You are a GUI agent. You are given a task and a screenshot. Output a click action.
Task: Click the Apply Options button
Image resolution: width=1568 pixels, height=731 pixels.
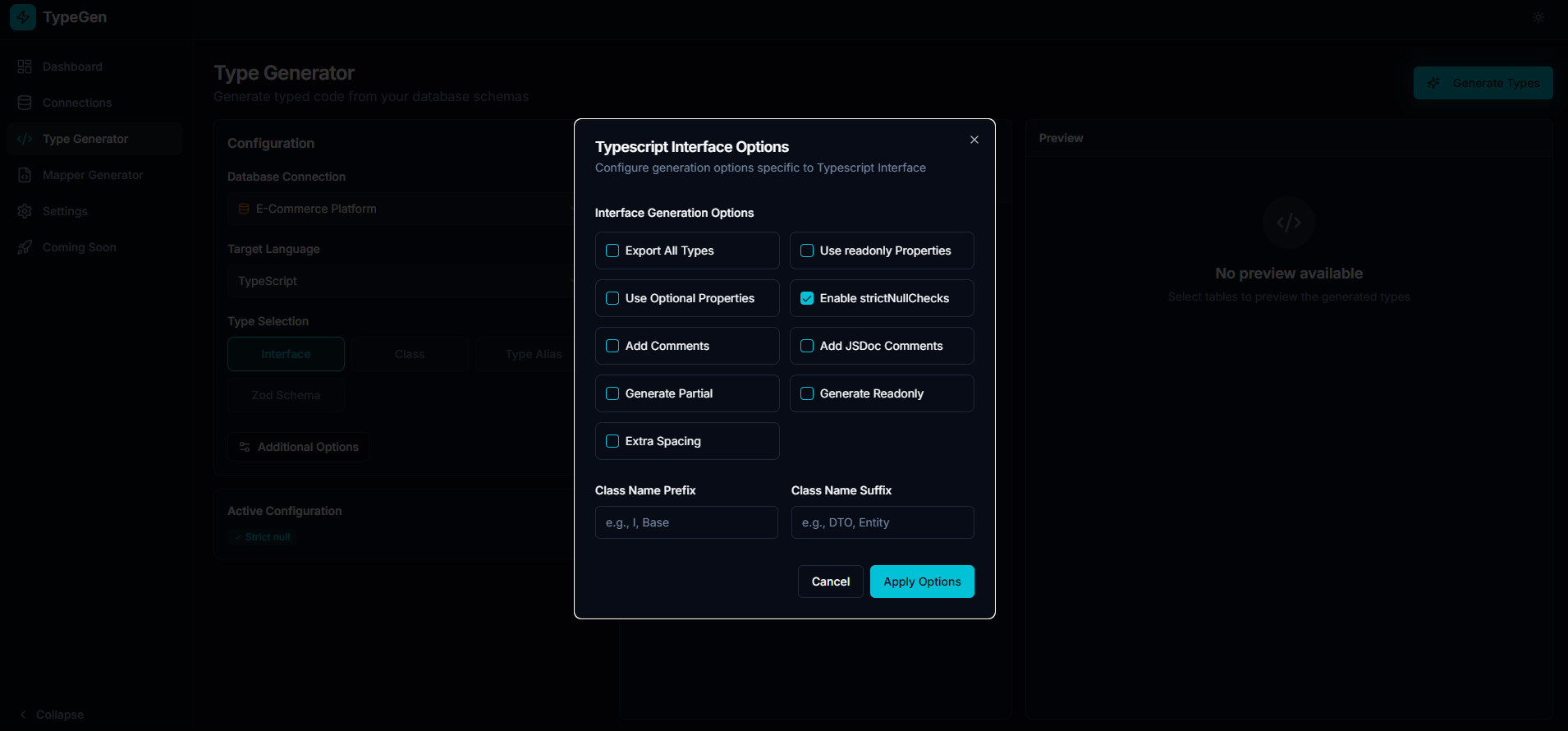922,582
